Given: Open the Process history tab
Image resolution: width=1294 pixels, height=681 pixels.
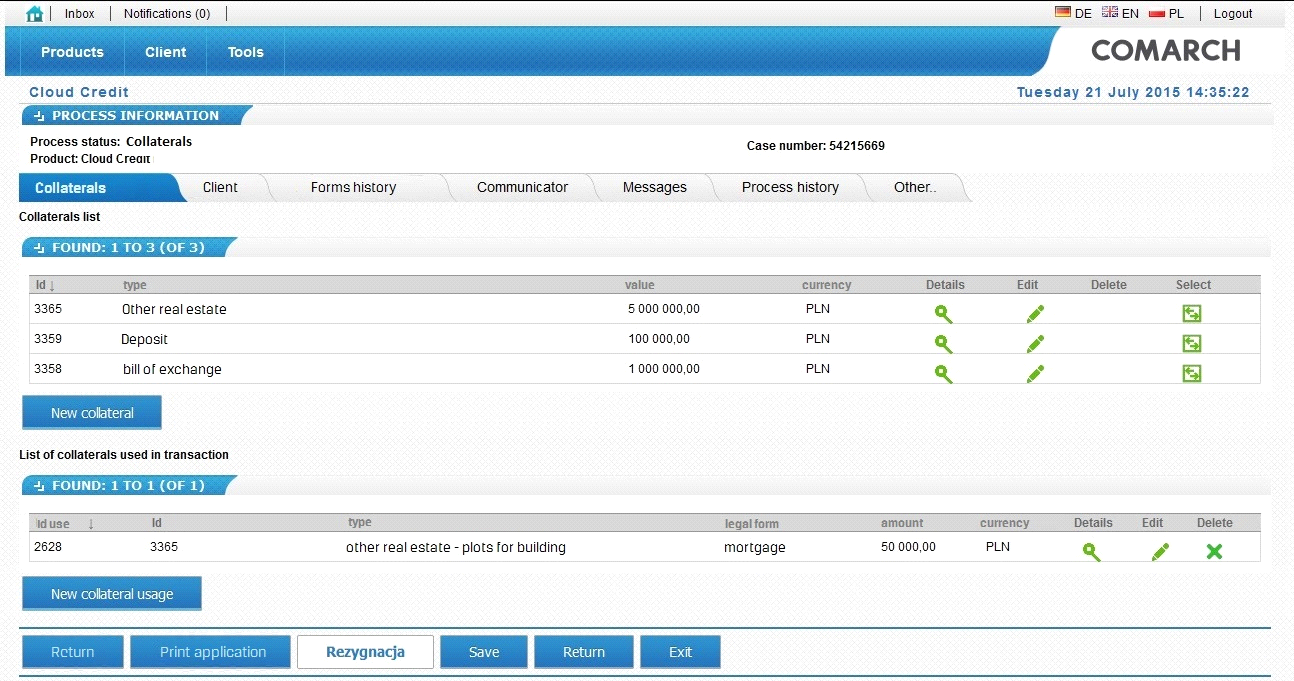Looking at the screenshot, I should coord(790,187).
